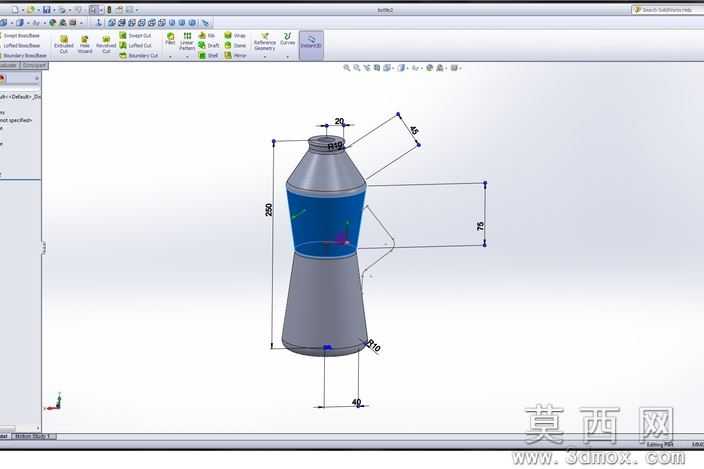Screen dimensions: 704x469
Task: Open View Settings in heads-up toolbar
Action: pyautogui.click(x=454, y=68)
